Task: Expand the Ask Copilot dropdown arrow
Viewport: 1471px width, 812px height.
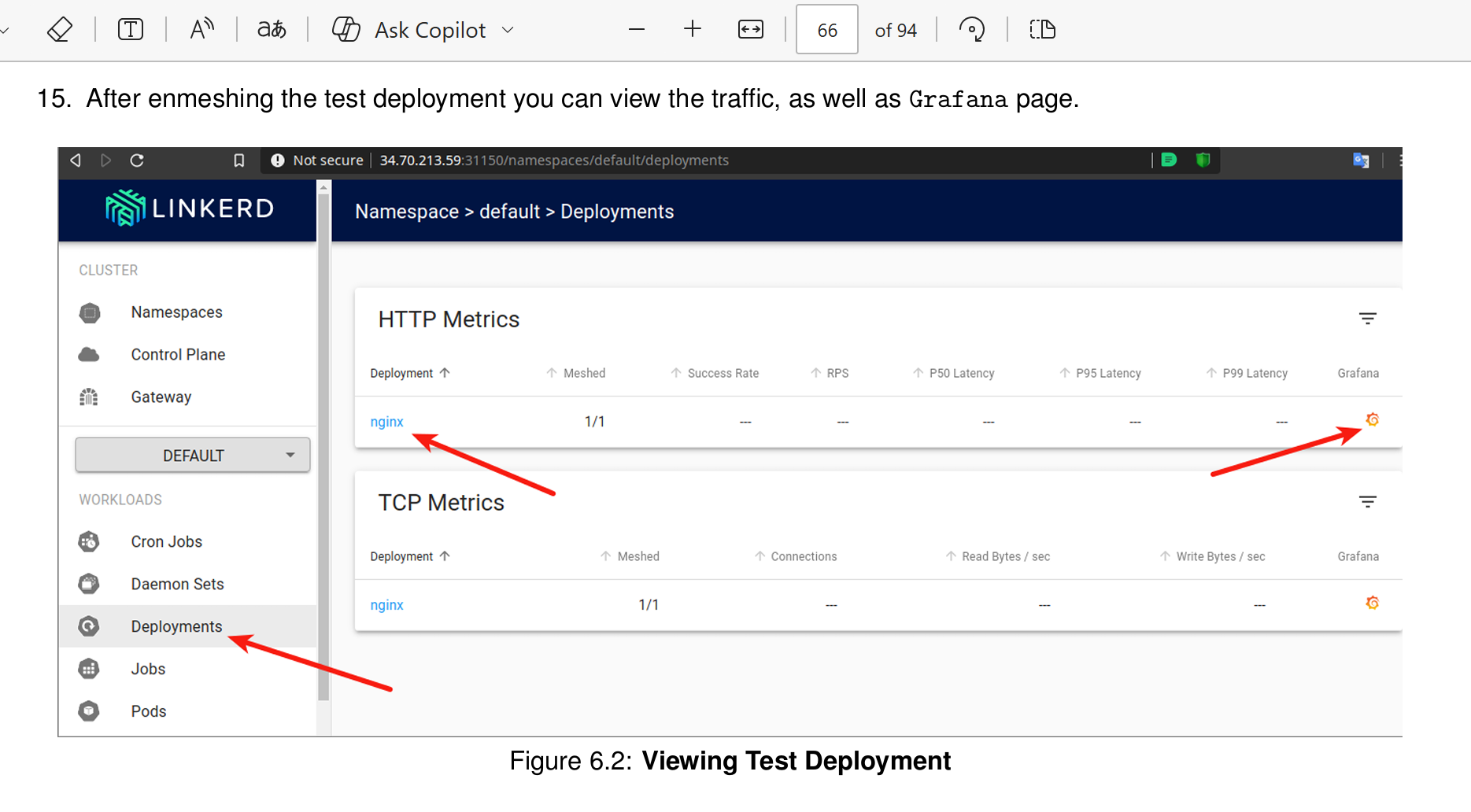Action: coord(508,30)
